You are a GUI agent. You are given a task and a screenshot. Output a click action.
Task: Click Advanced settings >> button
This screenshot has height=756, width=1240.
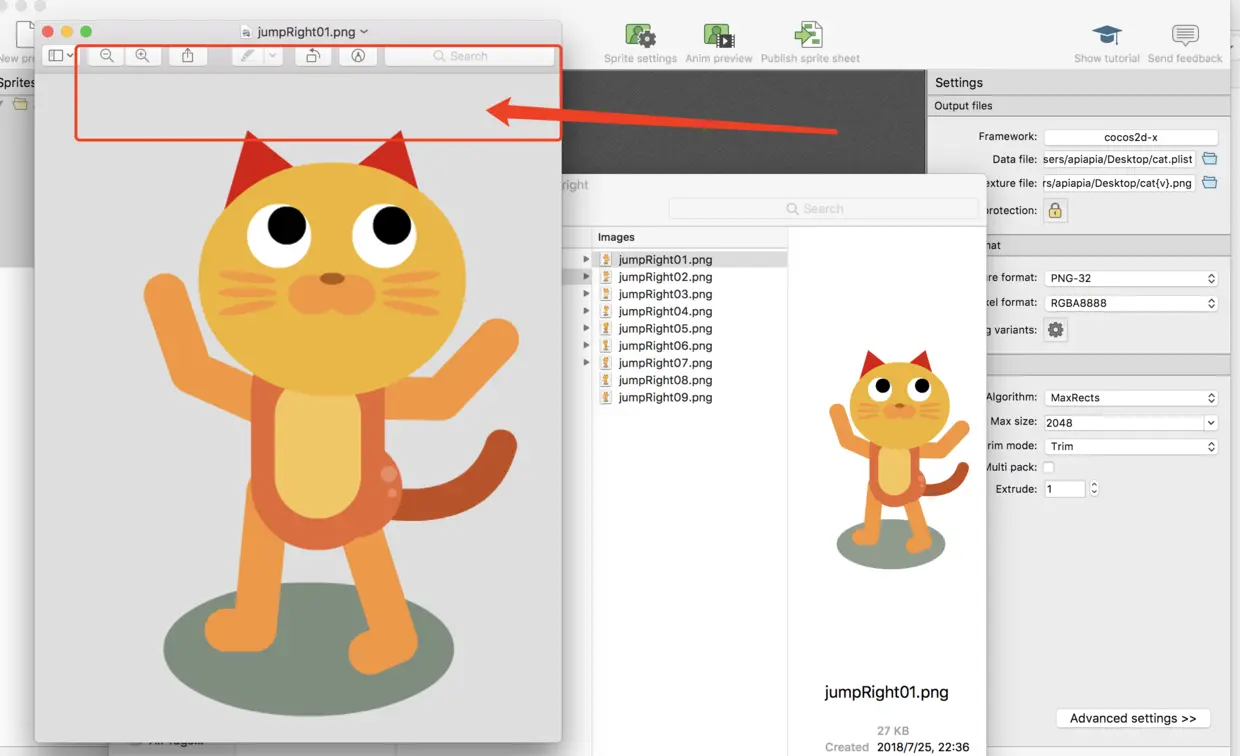1133,718
